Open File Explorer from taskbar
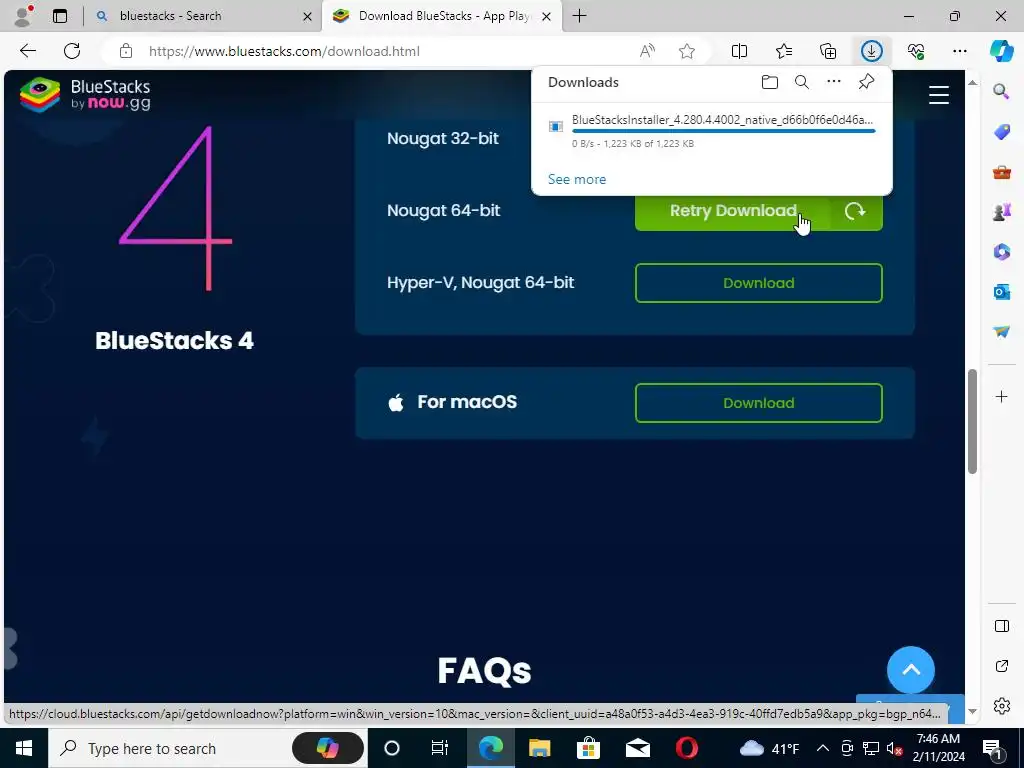 click(539, 748)
